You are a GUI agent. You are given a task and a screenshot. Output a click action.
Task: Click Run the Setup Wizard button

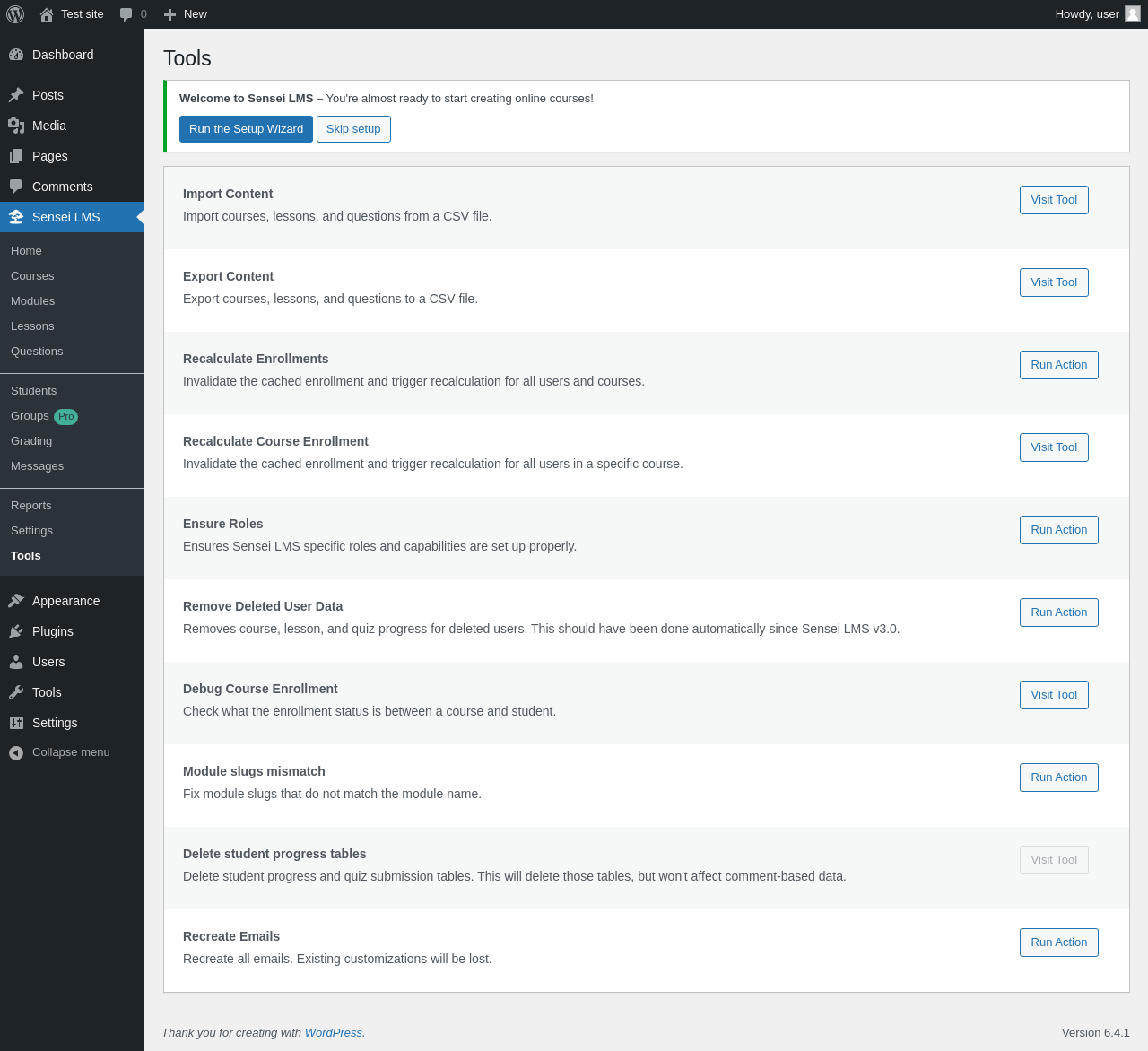pos(246,129)
